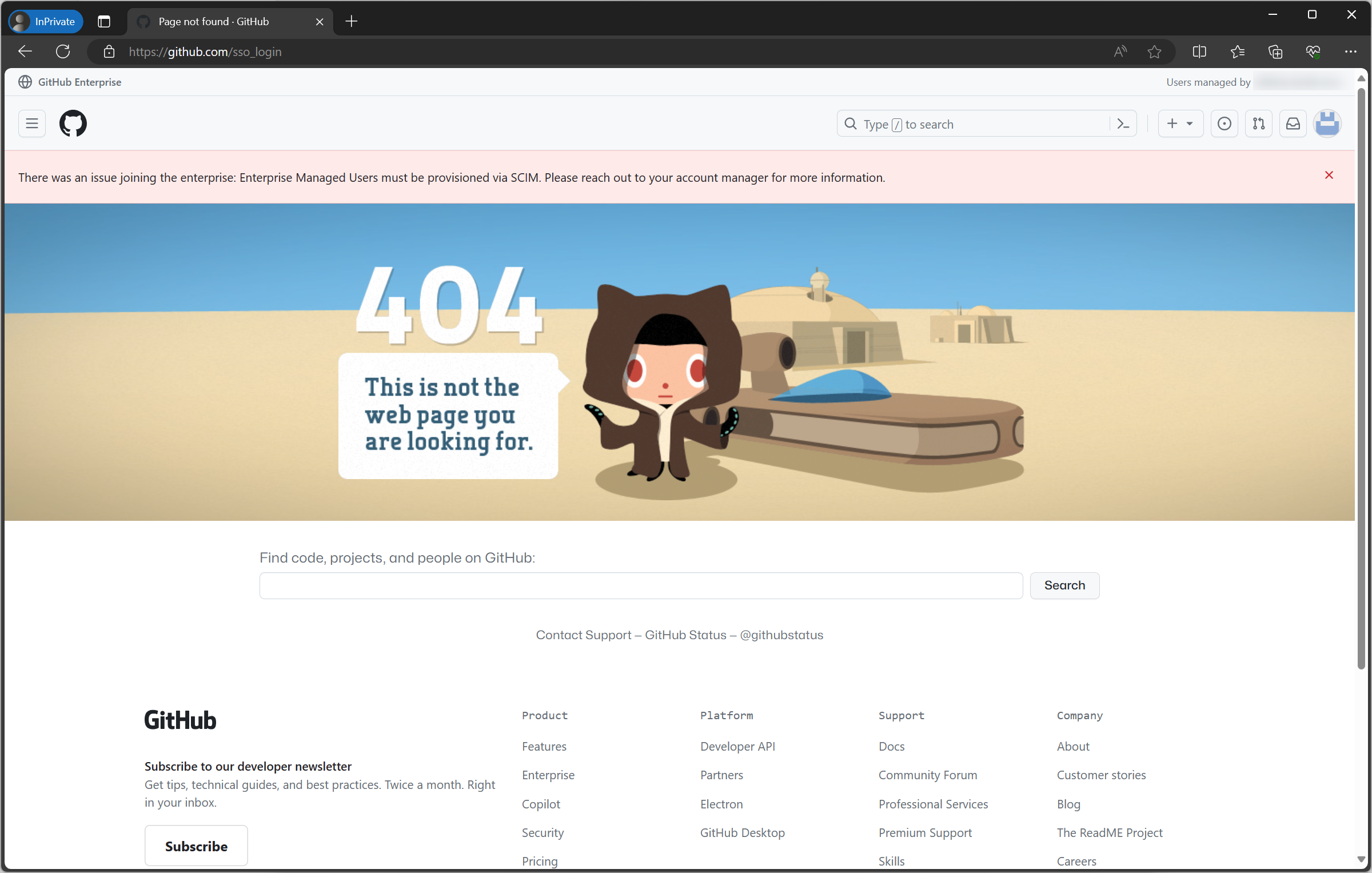Open the Contact Support link
Screen dimensions: 1372x873
583,635
